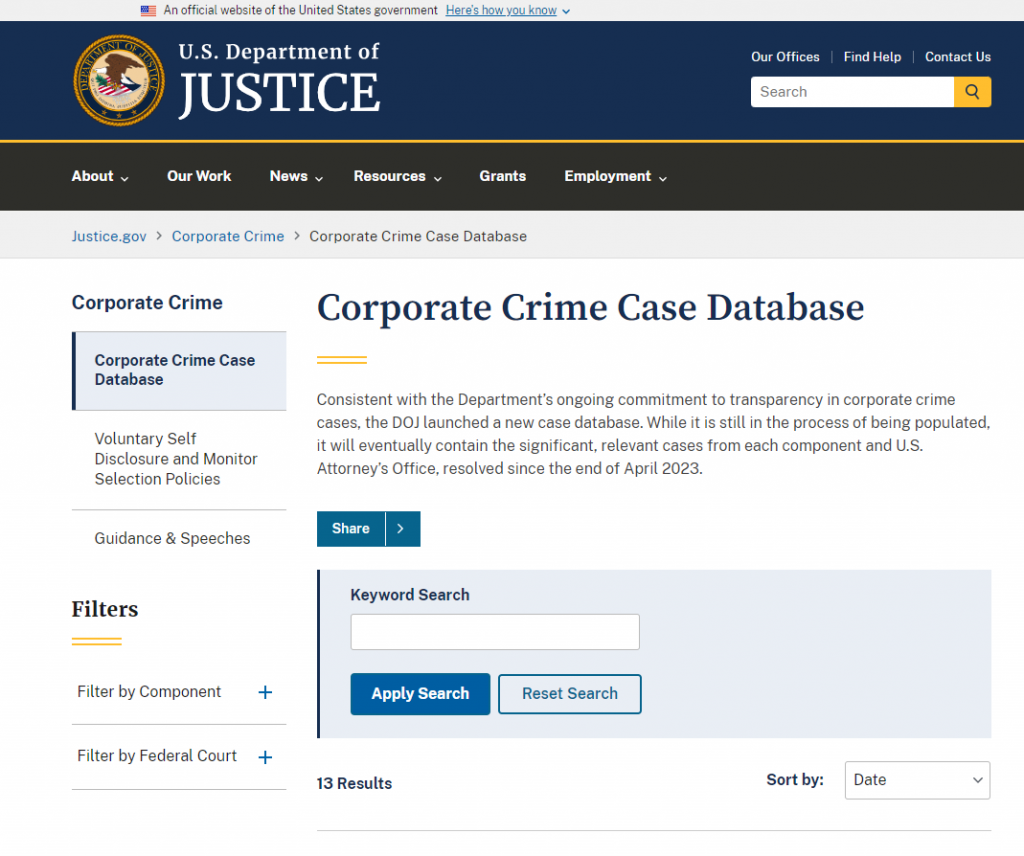The height and width of the screenshot is (856, 1024).
Task: Expand Filter by Component plus icon
Action: tap(265, 692)
